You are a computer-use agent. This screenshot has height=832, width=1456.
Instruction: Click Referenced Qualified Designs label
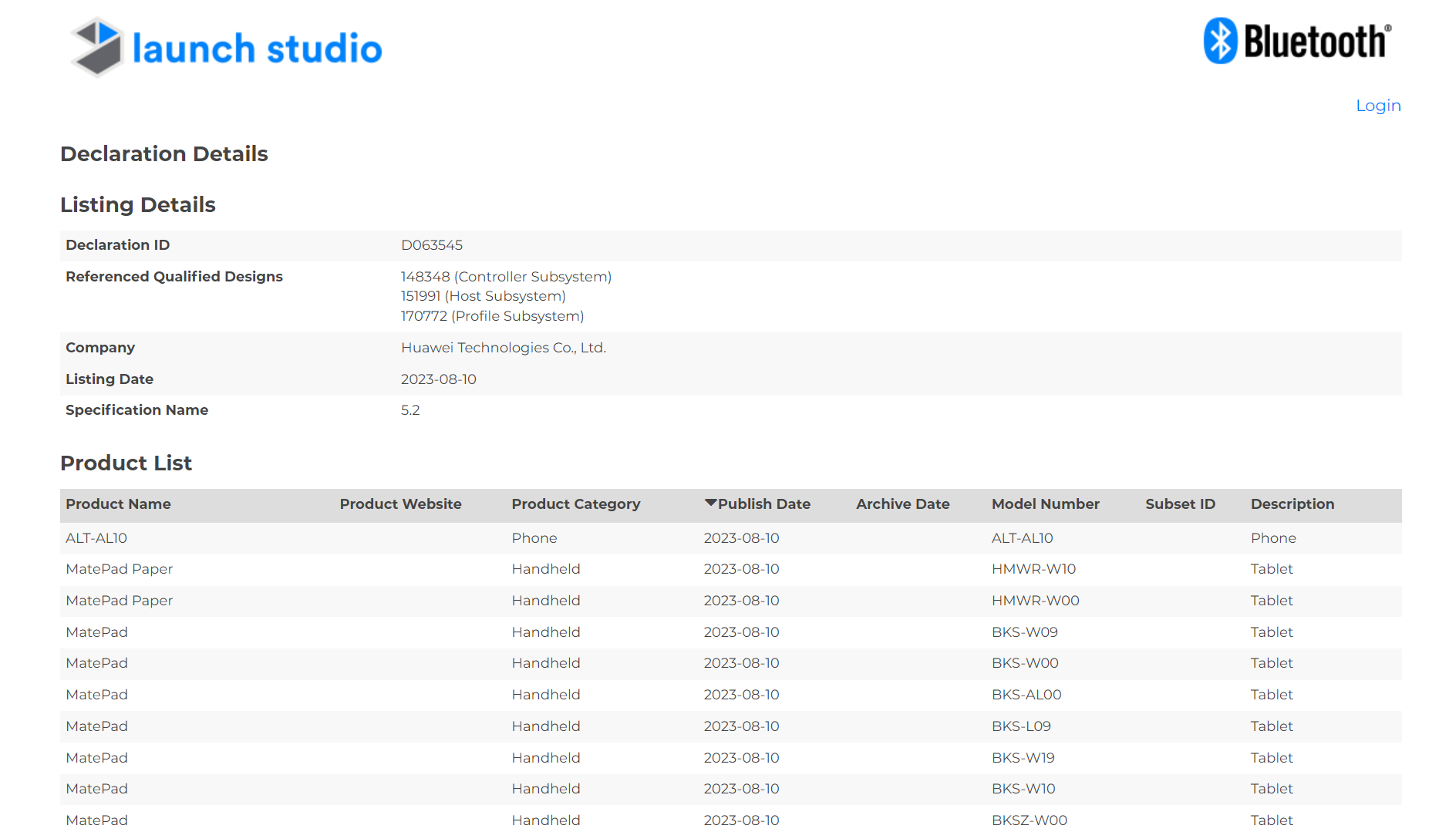pyautogui.click(x=174, y=277)
